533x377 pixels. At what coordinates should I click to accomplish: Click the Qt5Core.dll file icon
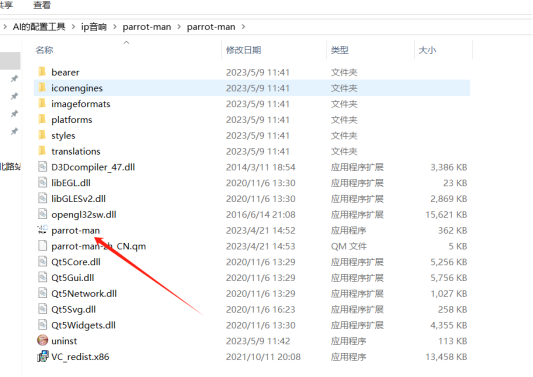pyautogui.click(x=42, y=262)
